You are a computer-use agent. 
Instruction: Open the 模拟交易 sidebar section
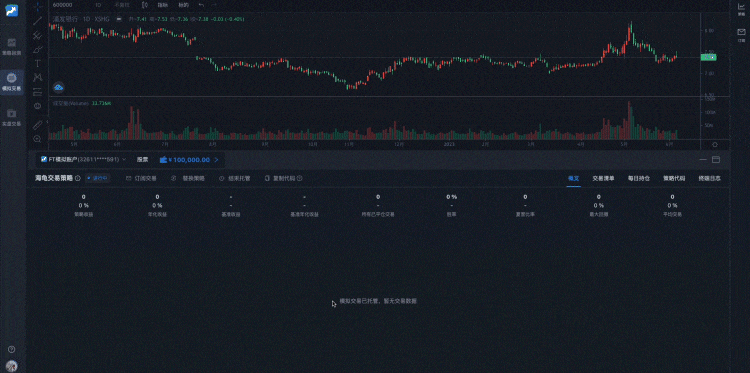[x=11, y=82]
